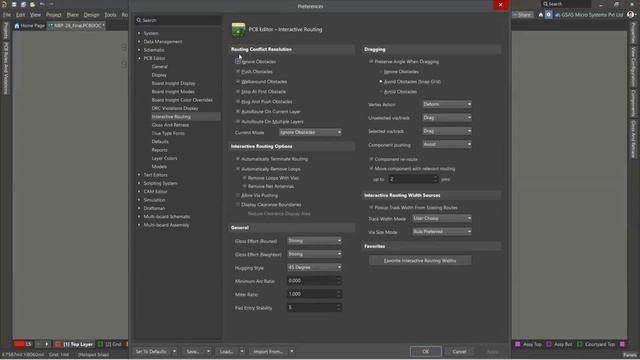Click the Assy Top magenta layer swatch

click(518, 344)
